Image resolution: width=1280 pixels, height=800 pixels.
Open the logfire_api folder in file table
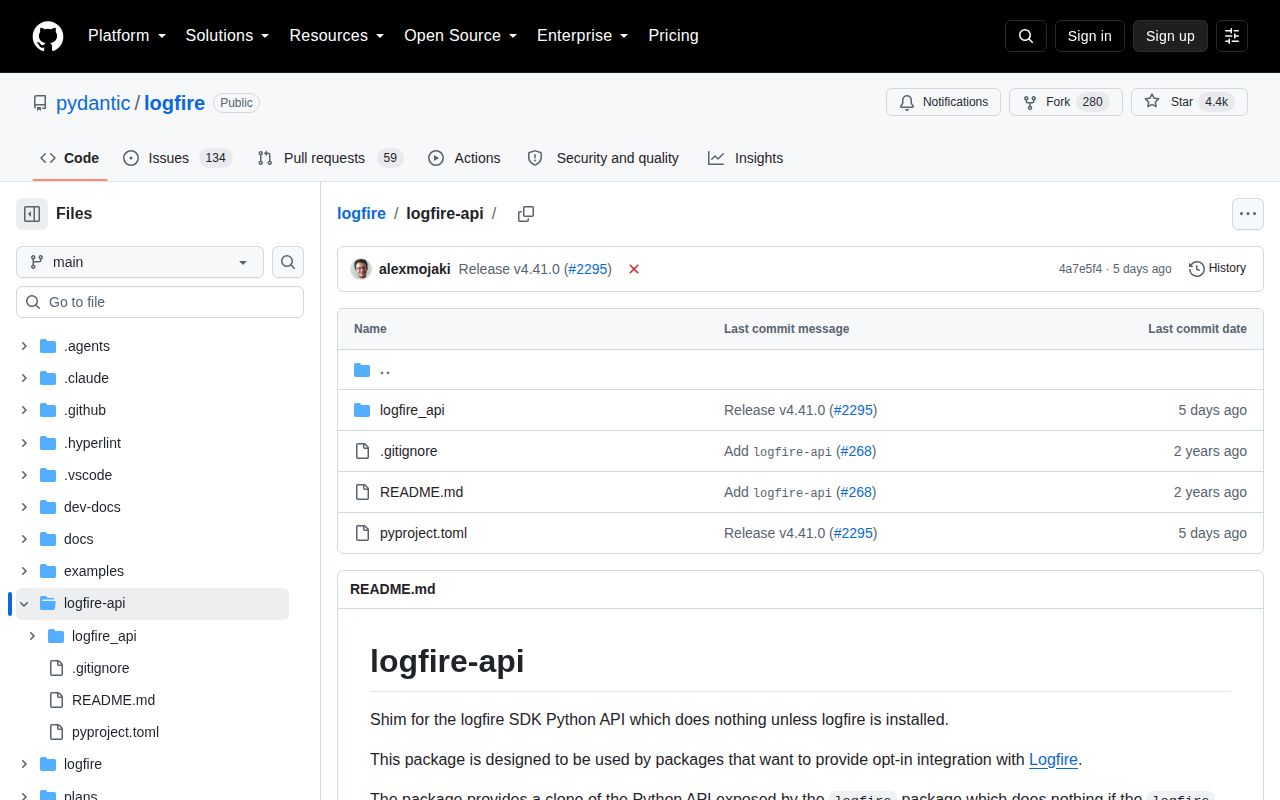click(412, 410)
